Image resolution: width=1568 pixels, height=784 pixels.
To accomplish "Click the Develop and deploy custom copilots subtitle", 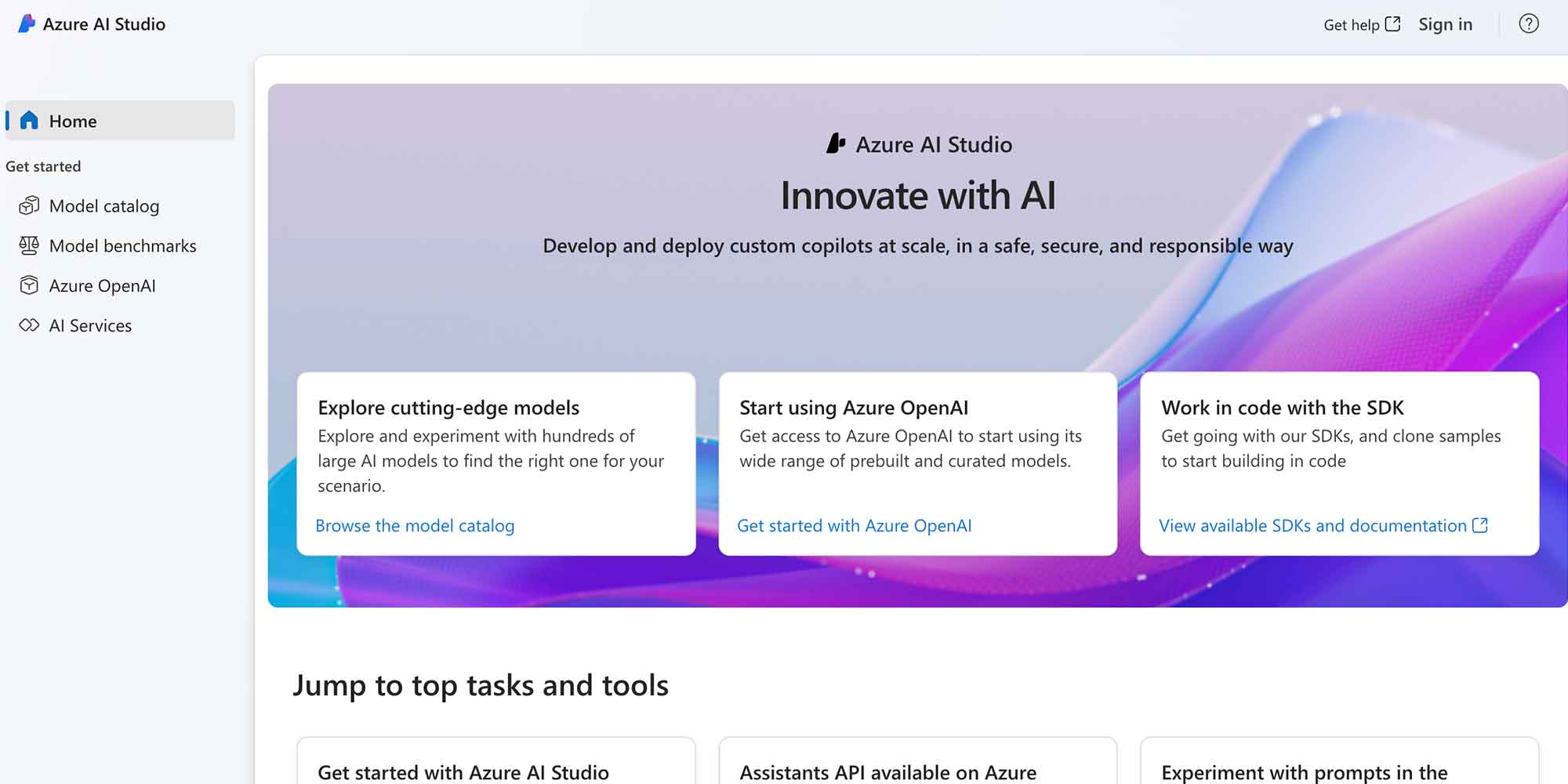I will (x=918, y=245).
